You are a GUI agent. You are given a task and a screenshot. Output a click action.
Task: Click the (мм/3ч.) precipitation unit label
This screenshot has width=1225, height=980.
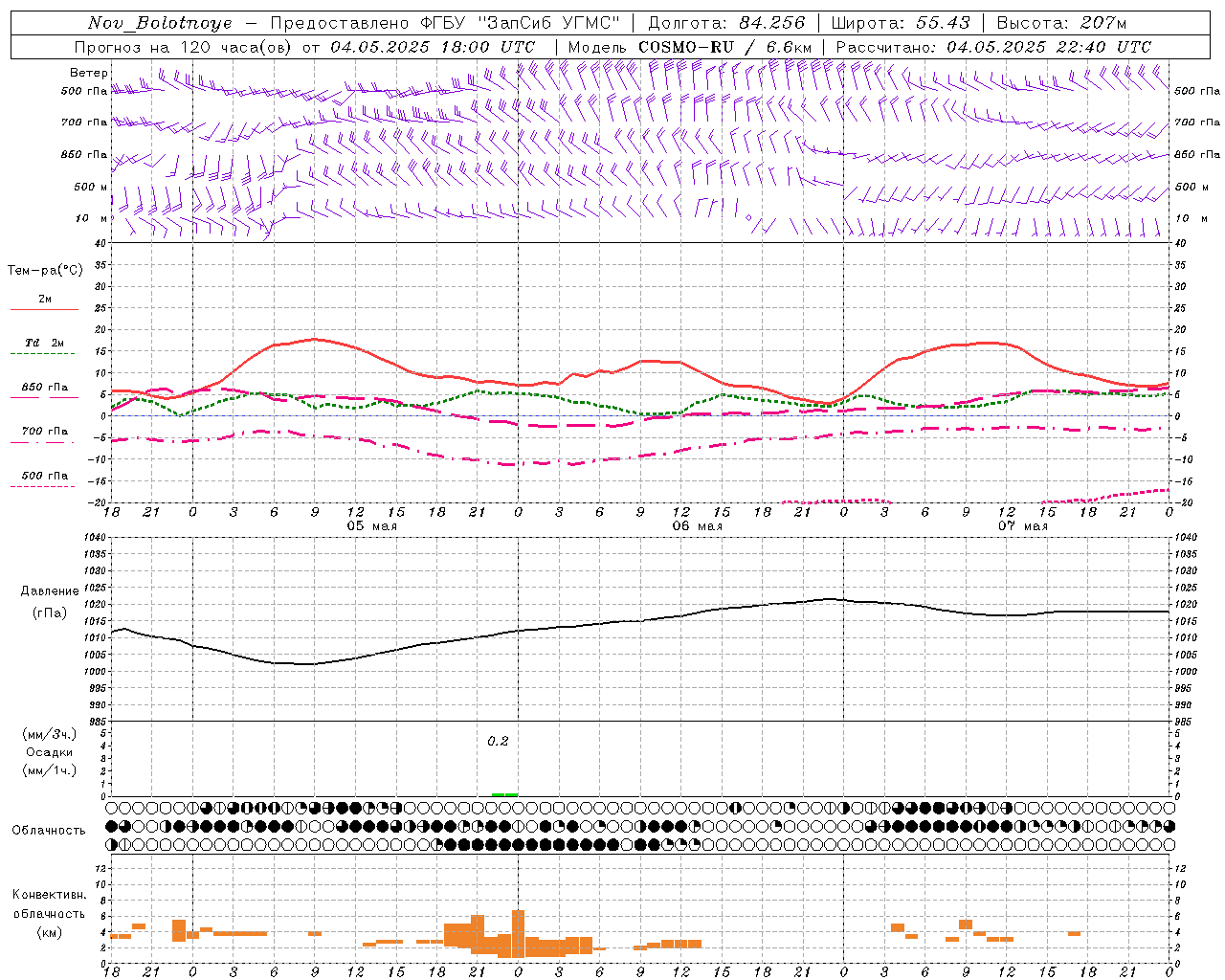click(x=50, y=735)
